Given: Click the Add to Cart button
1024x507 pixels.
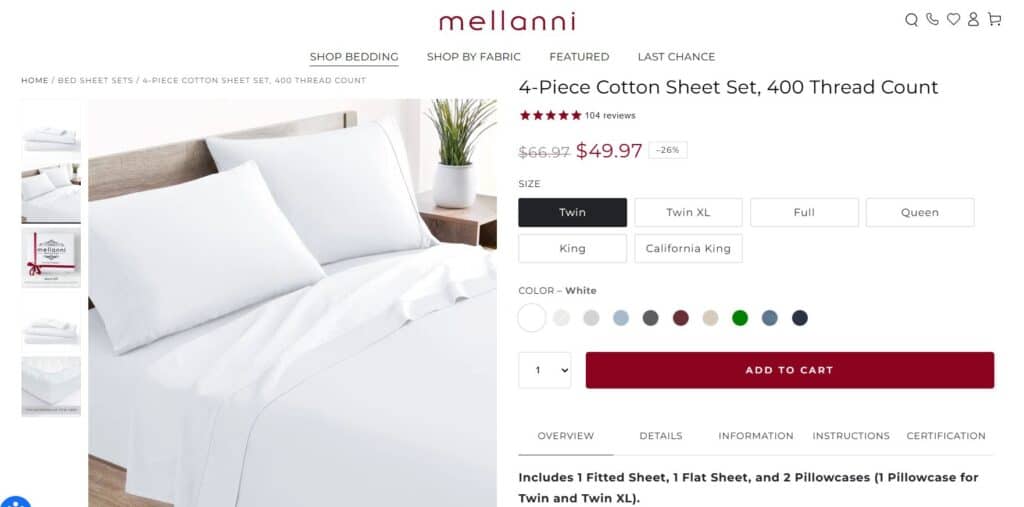Looking at the screenshot, I should 789,370.
